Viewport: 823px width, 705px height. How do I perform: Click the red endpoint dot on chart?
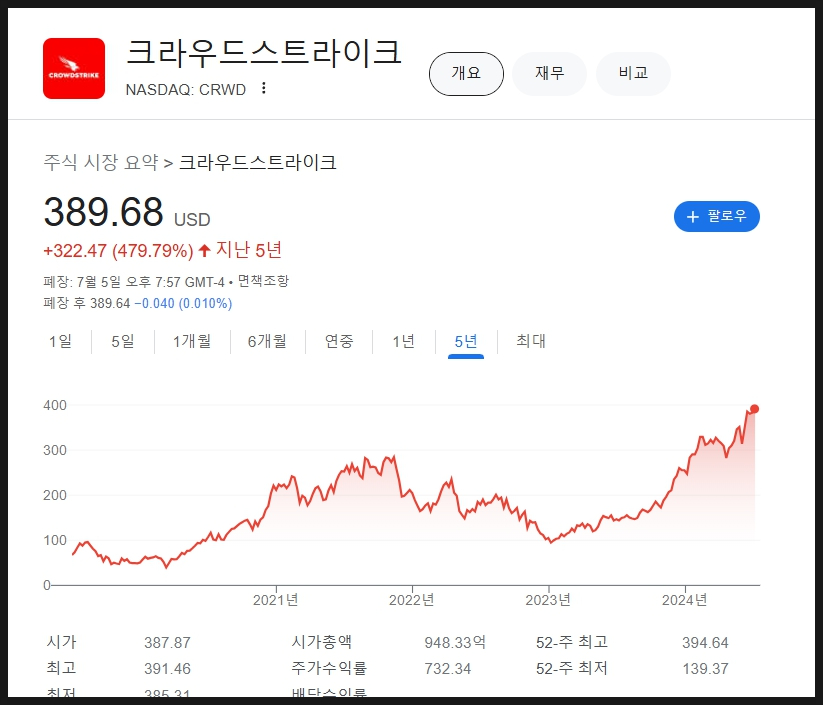pos(754,409)
